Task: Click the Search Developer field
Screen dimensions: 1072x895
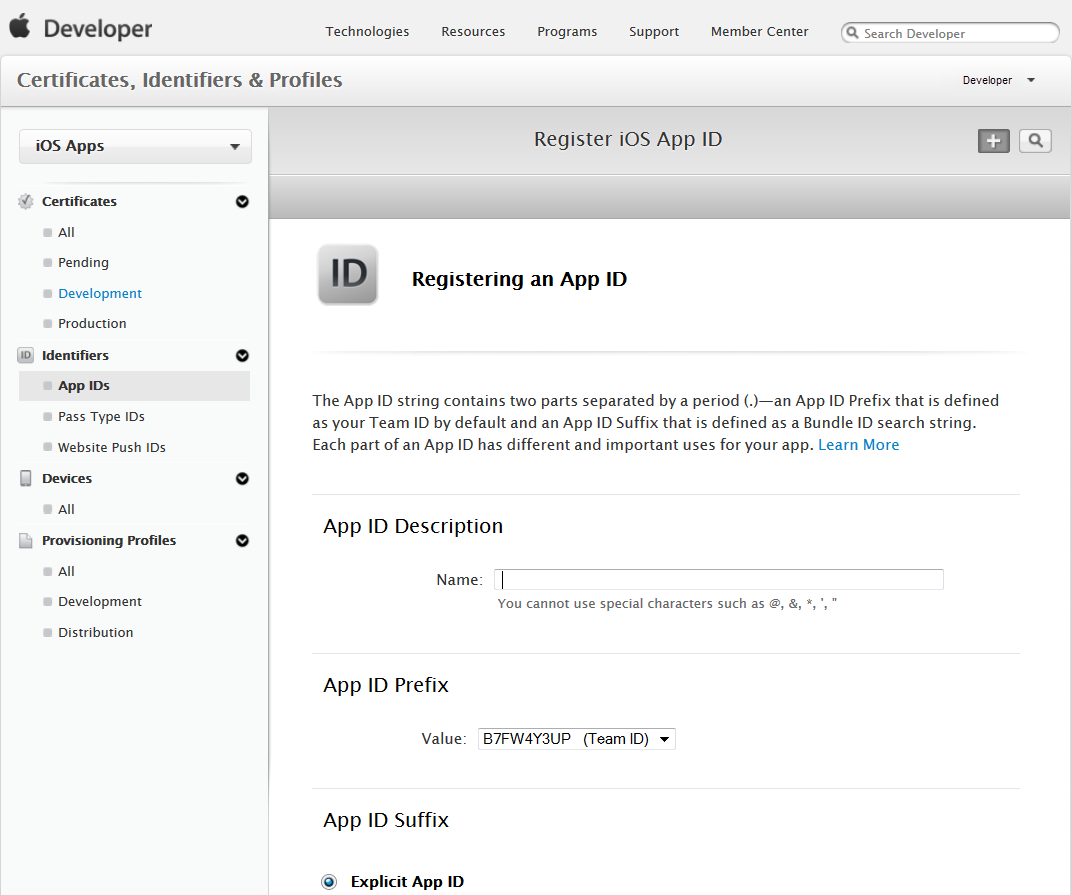Action: click(x=950, y=33)
